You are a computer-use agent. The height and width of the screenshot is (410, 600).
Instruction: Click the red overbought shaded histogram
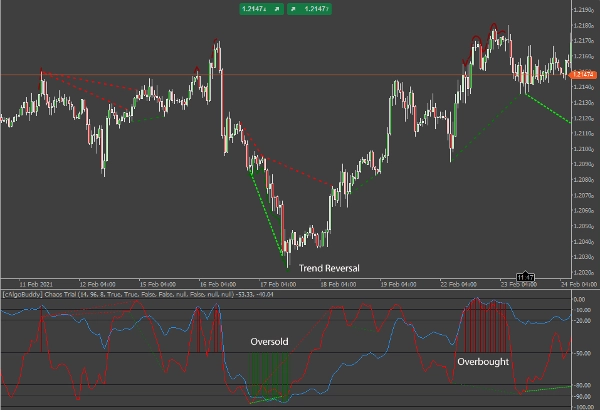490,325
